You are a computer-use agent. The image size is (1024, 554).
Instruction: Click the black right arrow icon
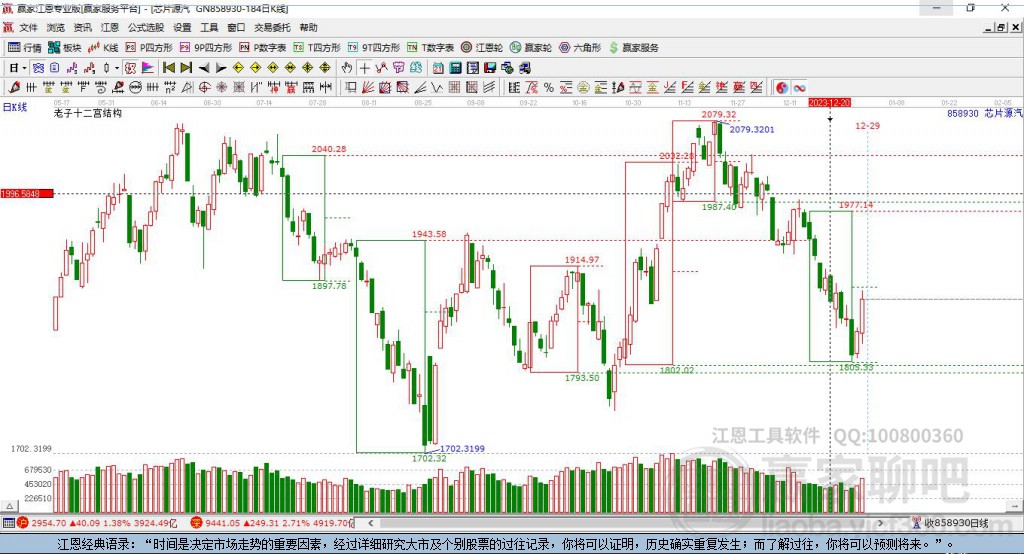221,67
